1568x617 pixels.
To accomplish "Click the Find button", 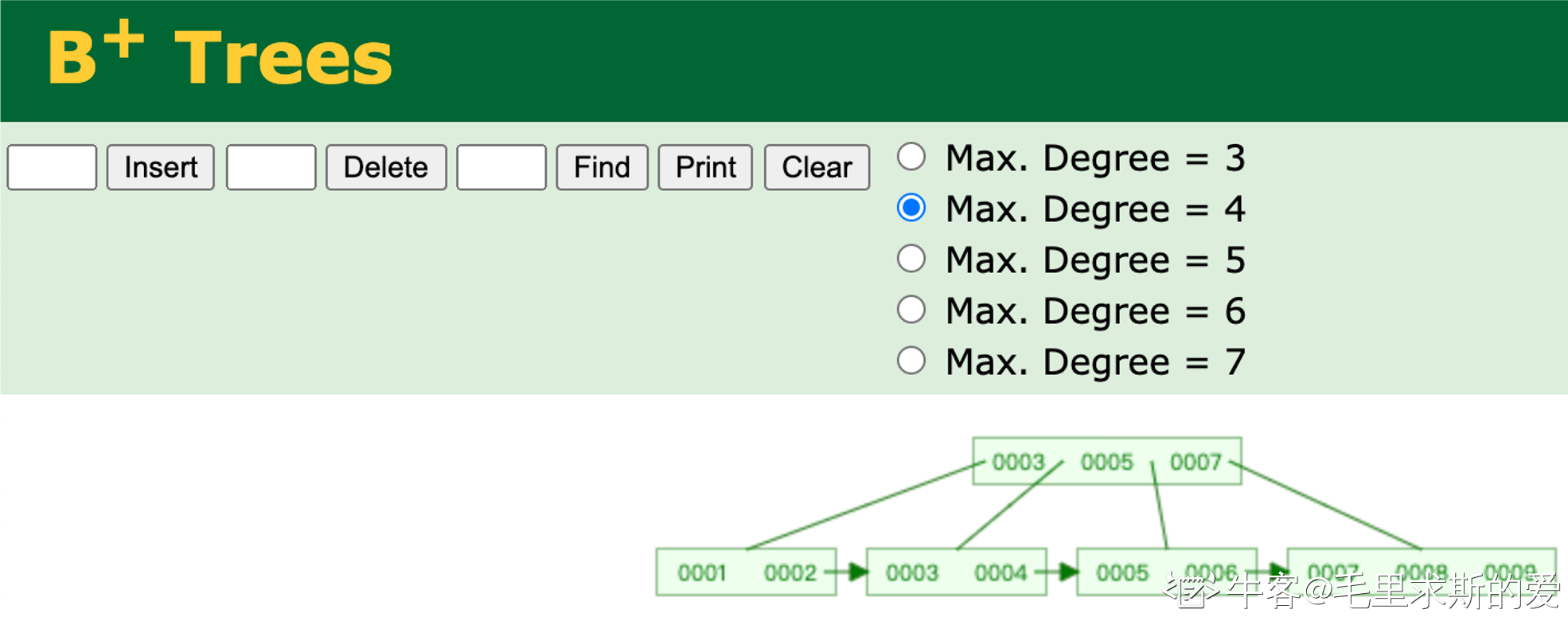I will click(x=602, y=167).
